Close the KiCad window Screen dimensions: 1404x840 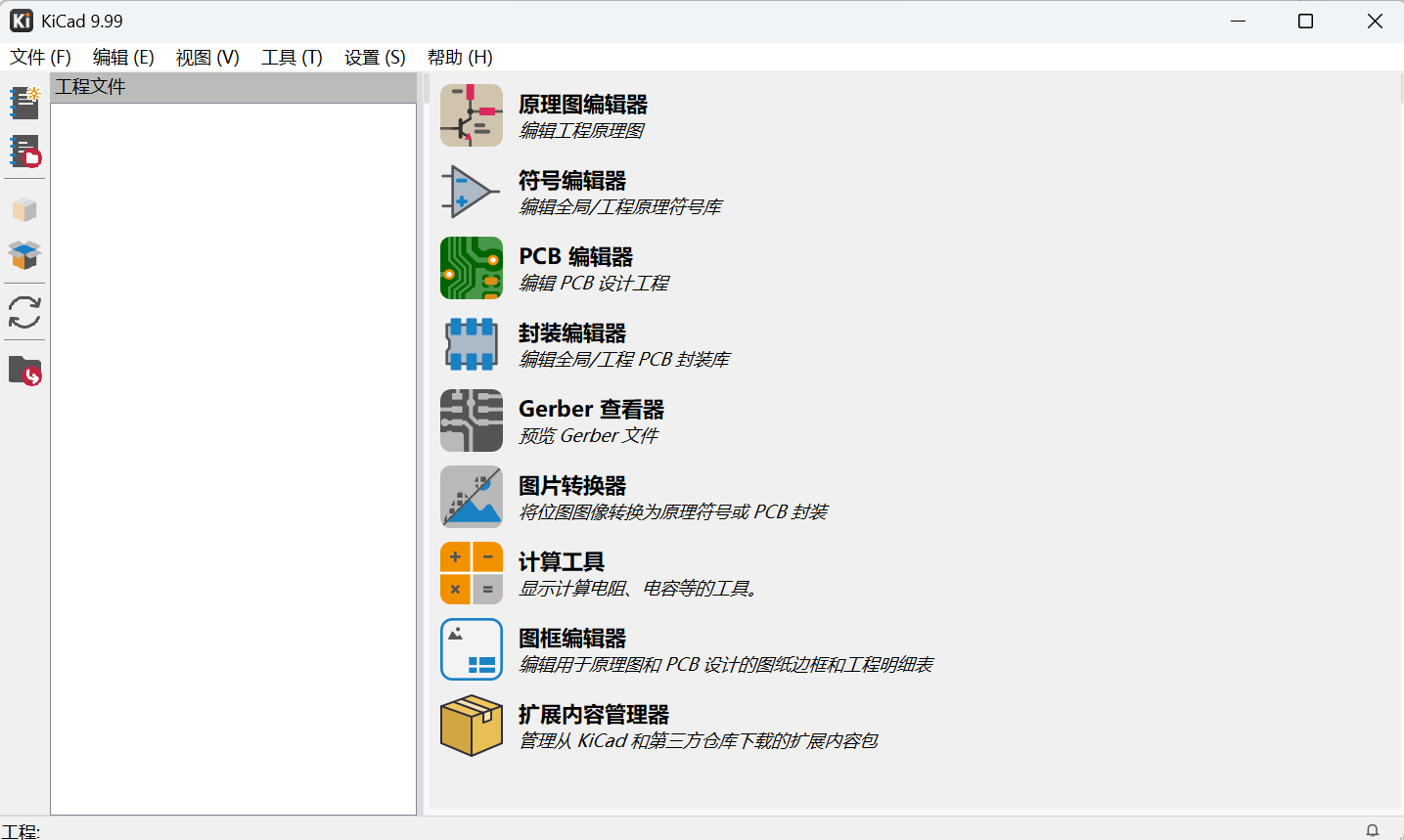(x=1375, y=21)
